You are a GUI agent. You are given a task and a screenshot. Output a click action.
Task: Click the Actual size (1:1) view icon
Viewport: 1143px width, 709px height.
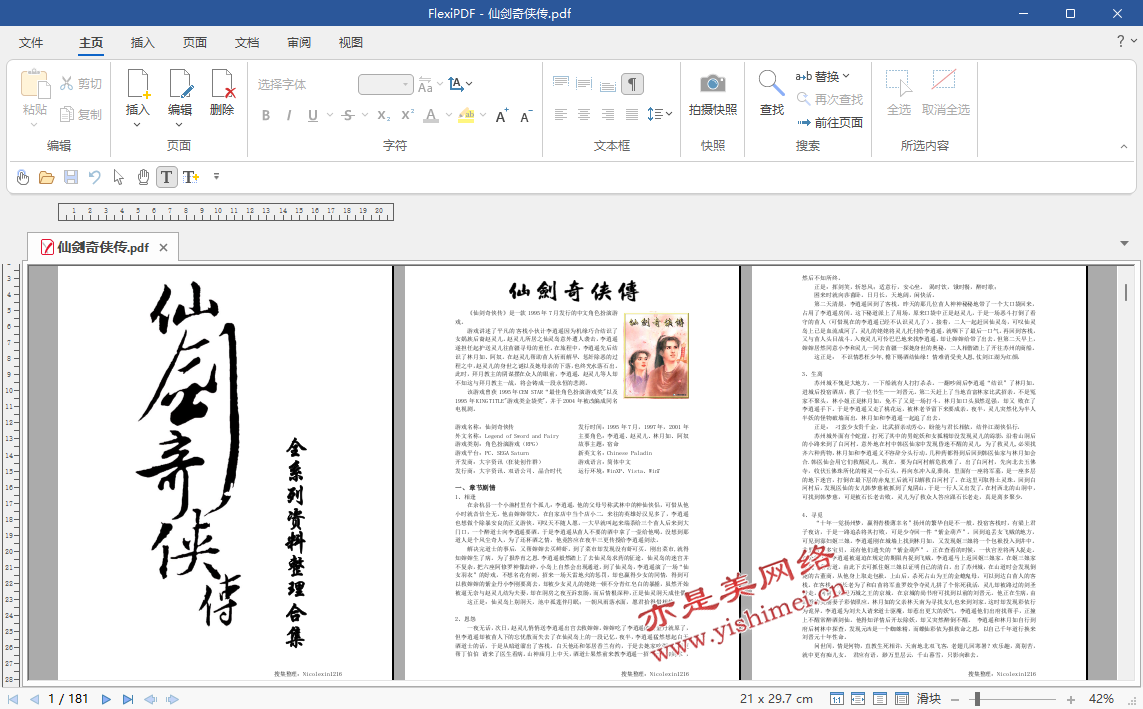click(837, 699)
